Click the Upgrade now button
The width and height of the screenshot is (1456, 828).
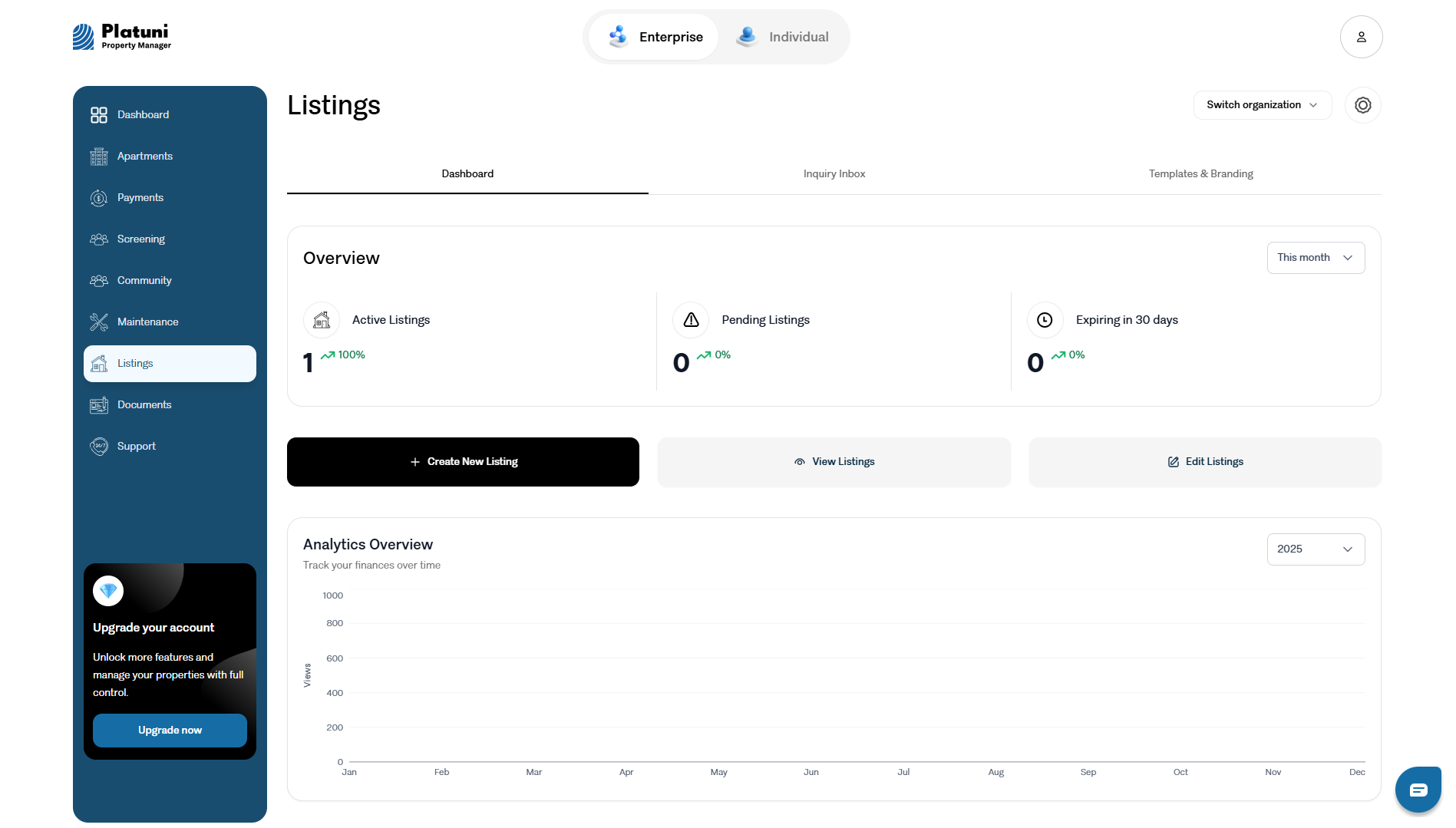(170, 731)
